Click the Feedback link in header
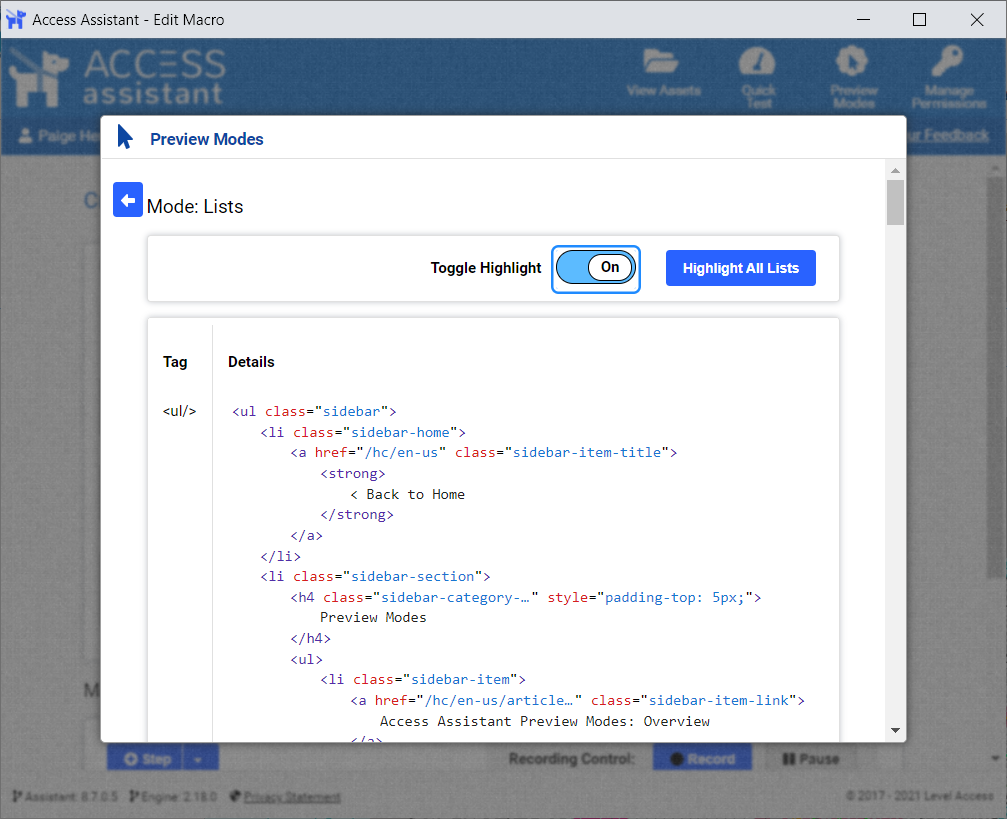The image size is (1007, 819). pos(948,135)
